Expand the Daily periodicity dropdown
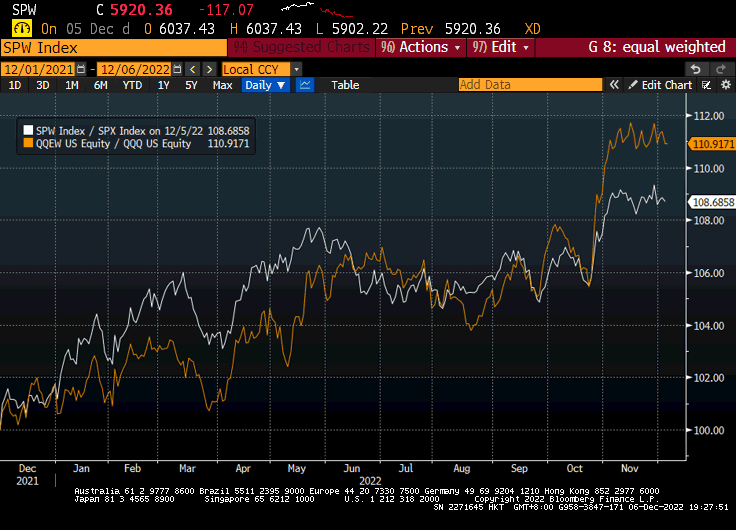 tap(265, 85)
